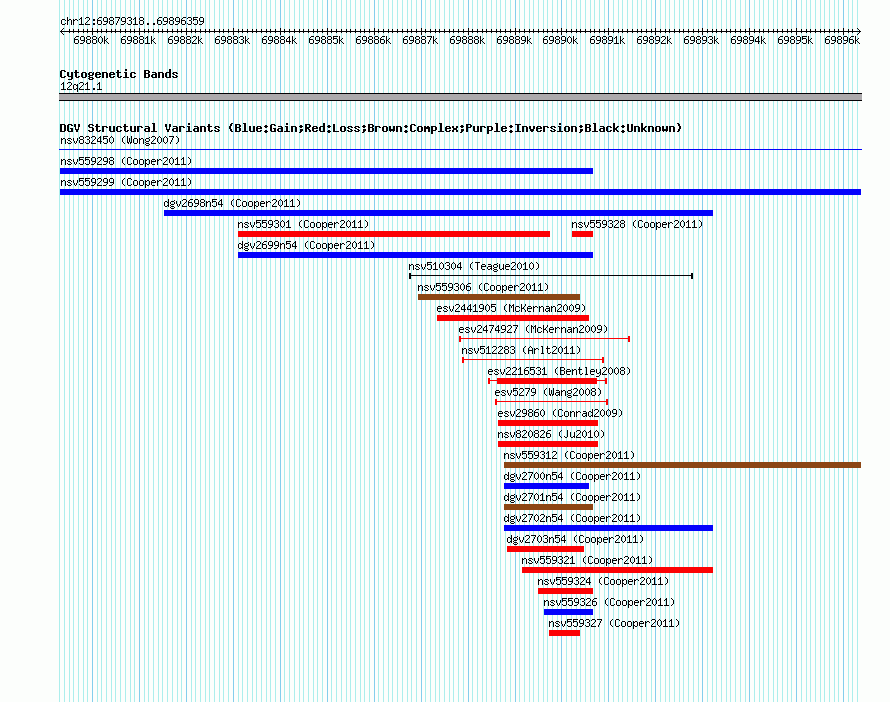Select brown complex bar of nsv559306
890x702 pixels.
pyautogui.click(x=499, y=297)
